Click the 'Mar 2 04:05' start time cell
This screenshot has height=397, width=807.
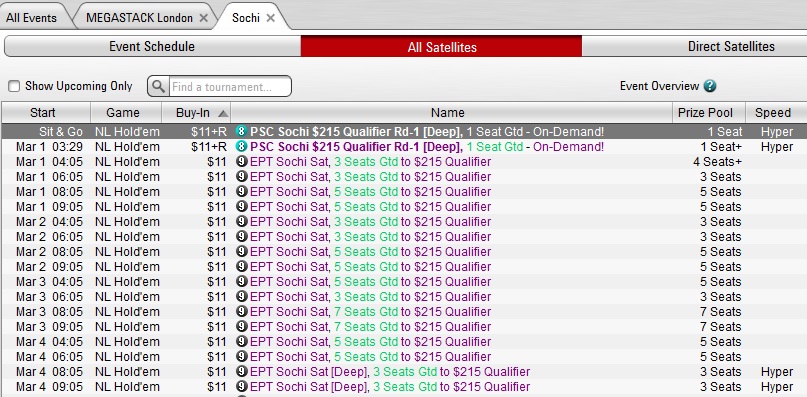coord(49,221)
